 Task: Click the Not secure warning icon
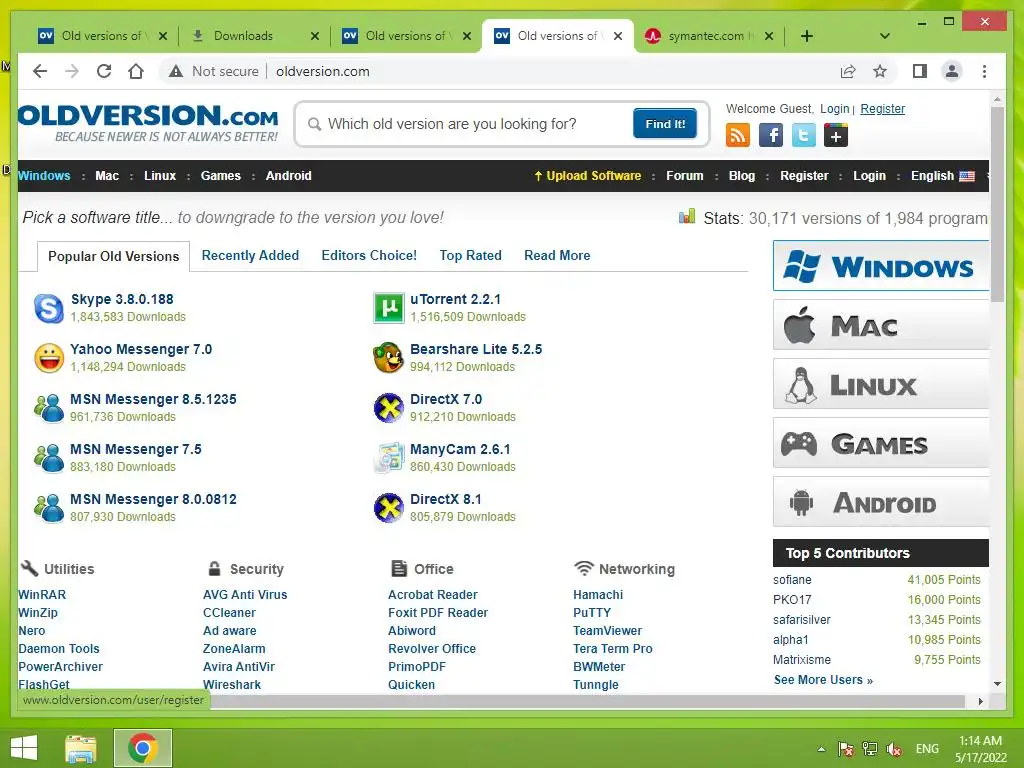point(176,71)
